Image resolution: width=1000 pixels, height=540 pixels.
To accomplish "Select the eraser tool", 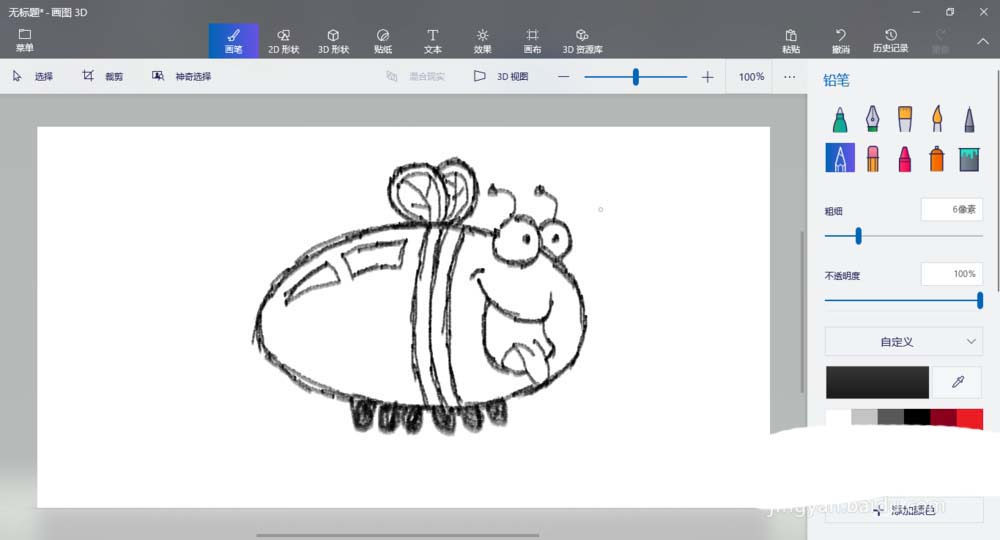I will pyautogui.click(x=872, y=158).
